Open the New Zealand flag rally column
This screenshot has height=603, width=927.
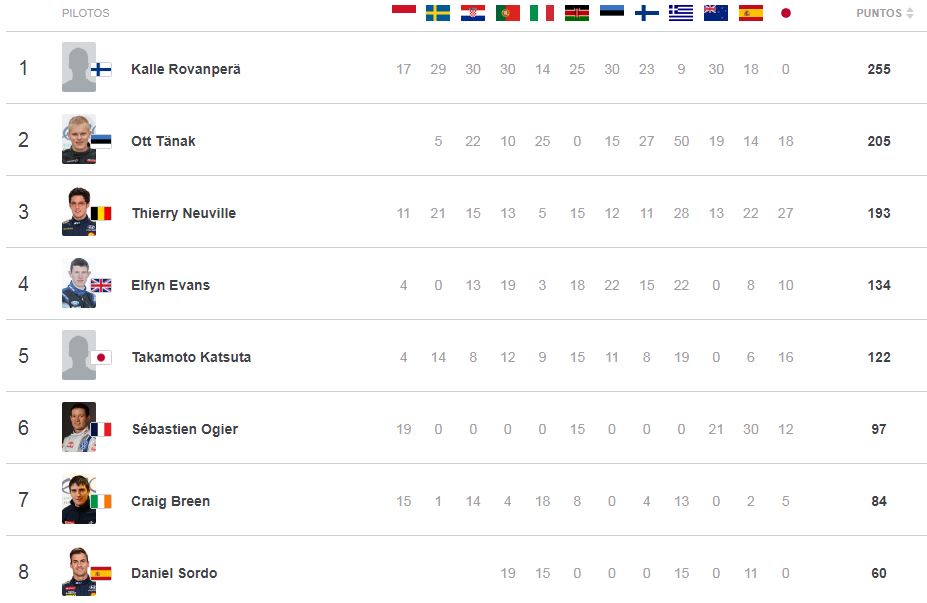[716, 13]
